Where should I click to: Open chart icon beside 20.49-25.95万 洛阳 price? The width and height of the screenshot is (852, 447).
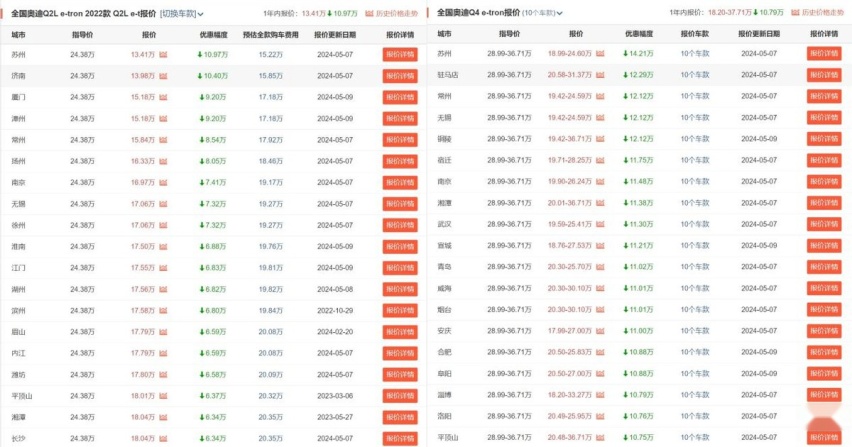coord(600,416)
